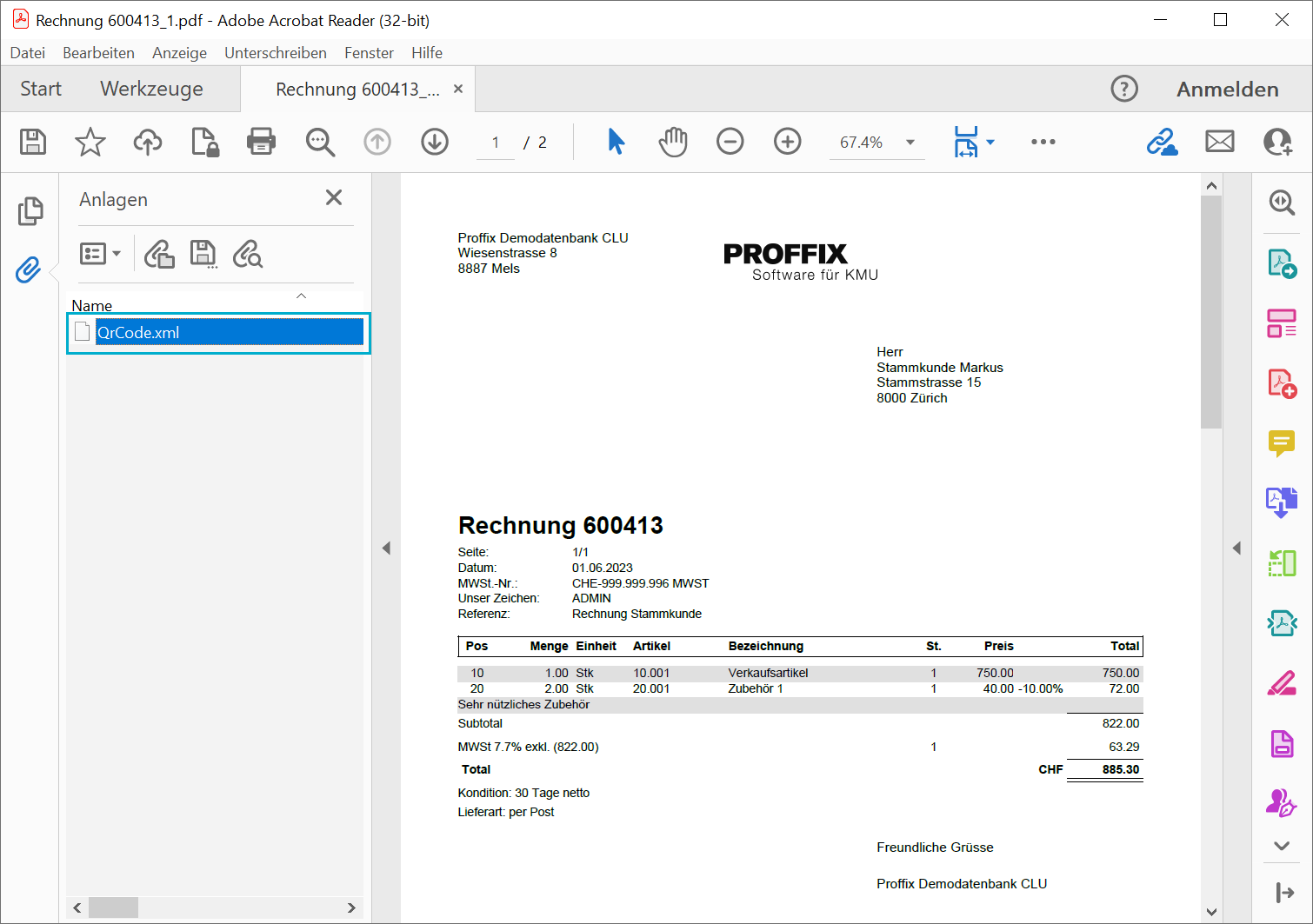
Task: Toggle the attachments paperclip panel
Action: 29,269
